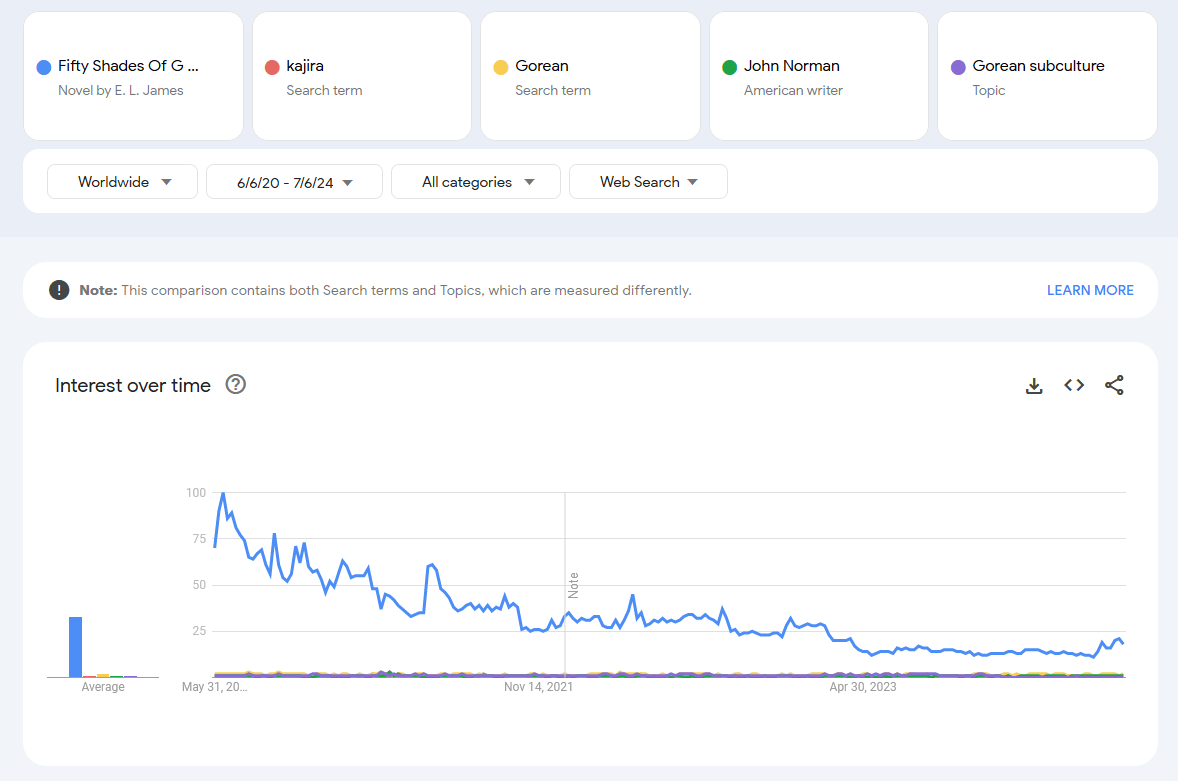Click the blue Average bar

(75, 647)
